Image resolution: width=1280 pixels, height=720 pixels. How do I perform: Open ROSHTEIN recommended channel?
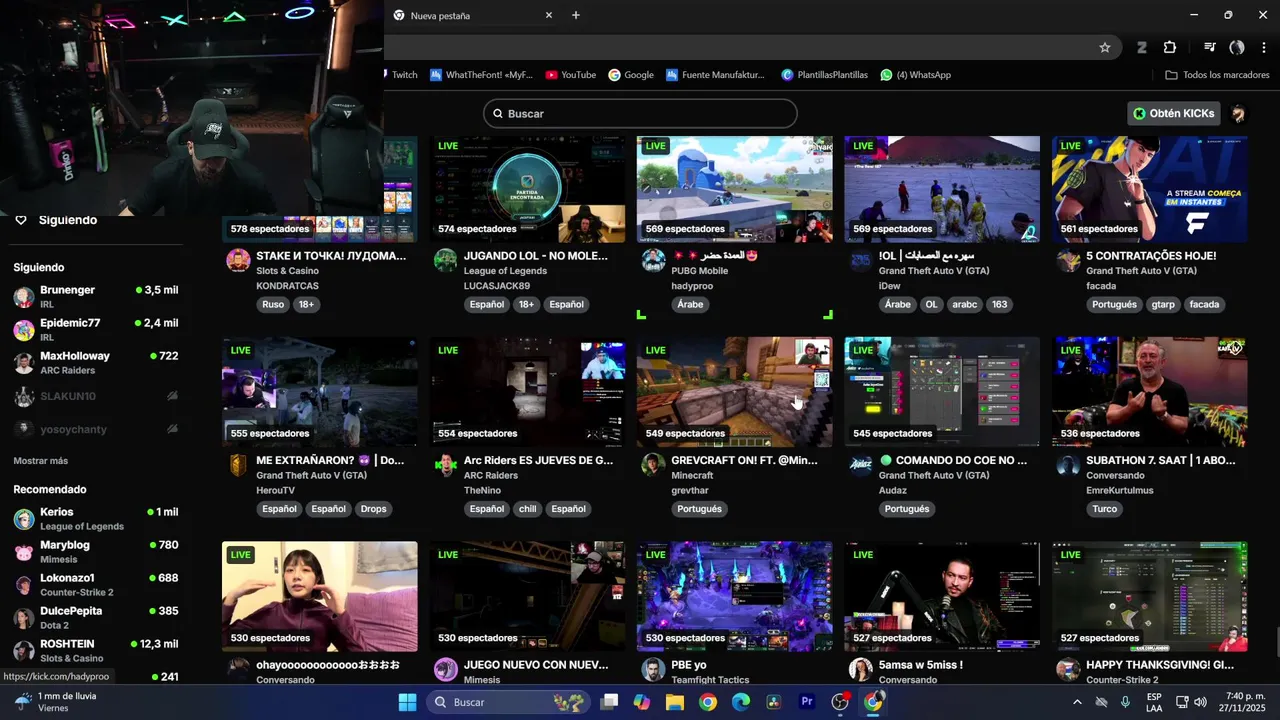tap(96, 650)
